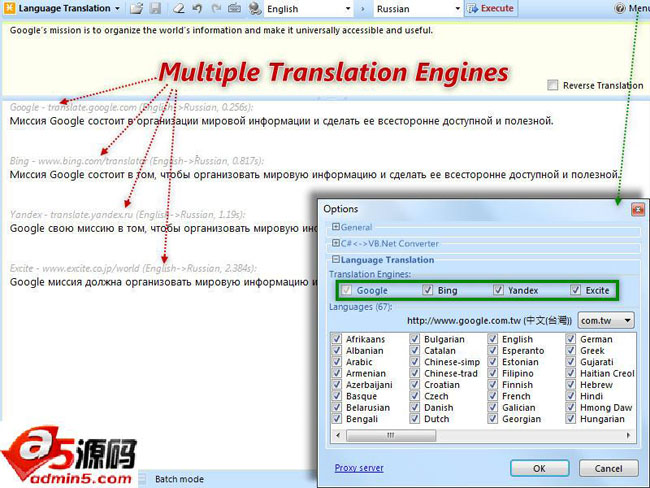Viewport: 650px width, 488px height.
Task: Uncheck the Croatian language
Action: tap(414, 384)
